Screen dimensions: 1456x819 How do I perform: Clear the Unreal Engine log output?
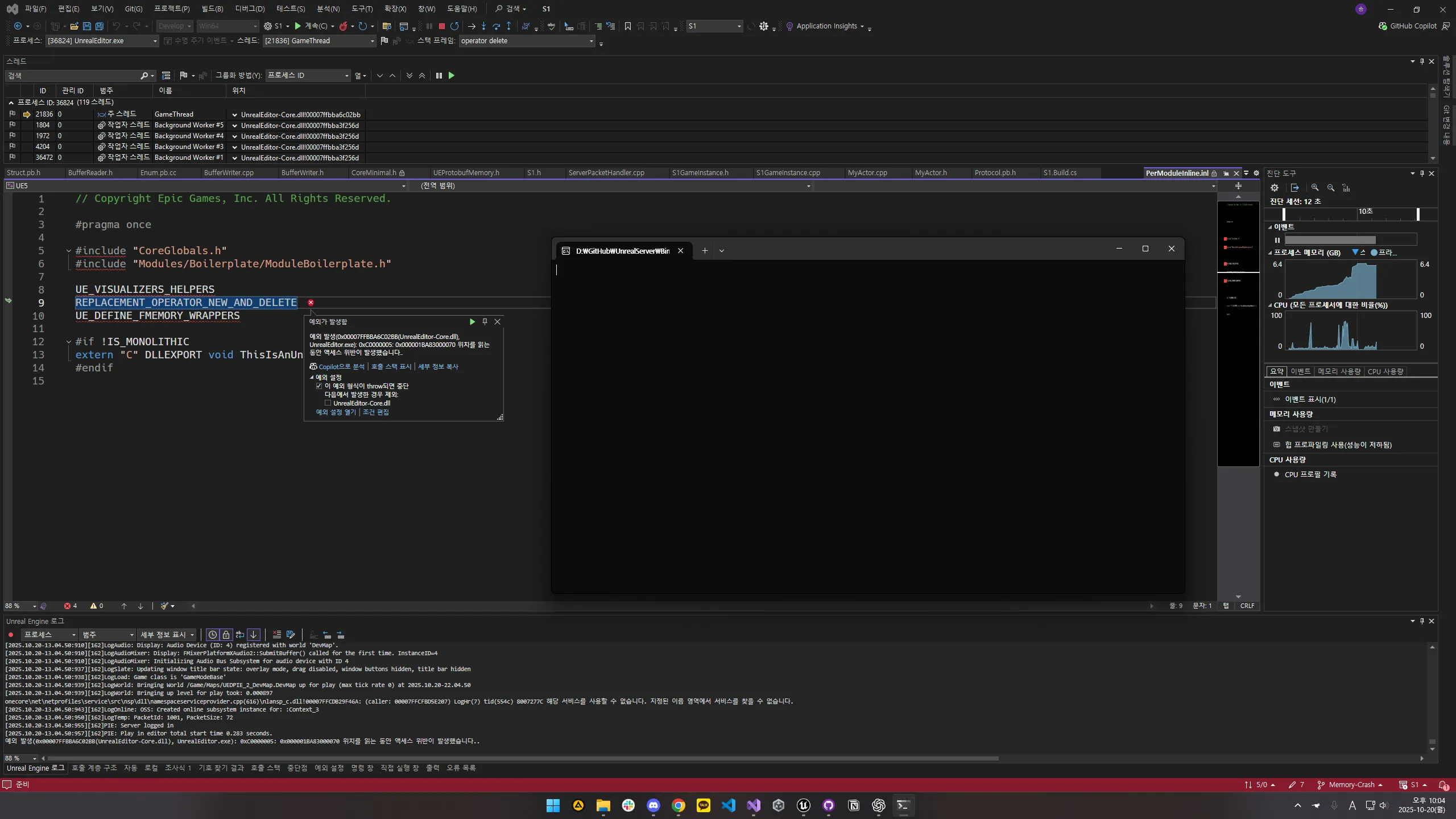point(276,635)
